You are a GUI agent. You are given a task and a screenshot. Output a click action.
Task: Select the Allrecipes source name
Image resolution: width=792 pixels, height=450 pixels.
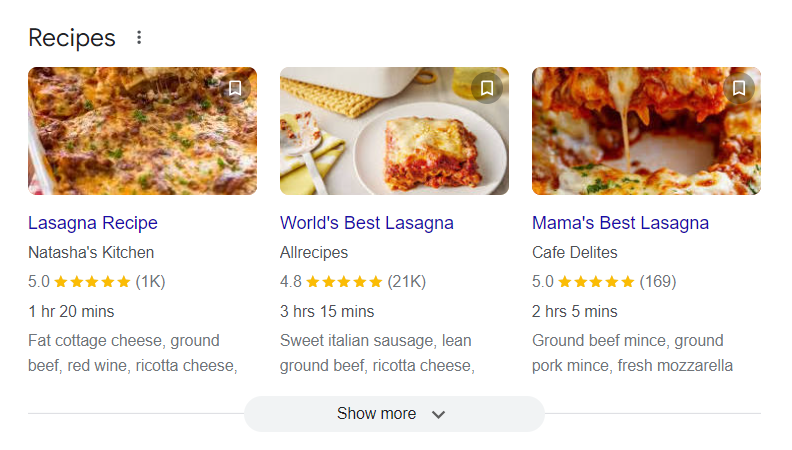click(314, 252)
